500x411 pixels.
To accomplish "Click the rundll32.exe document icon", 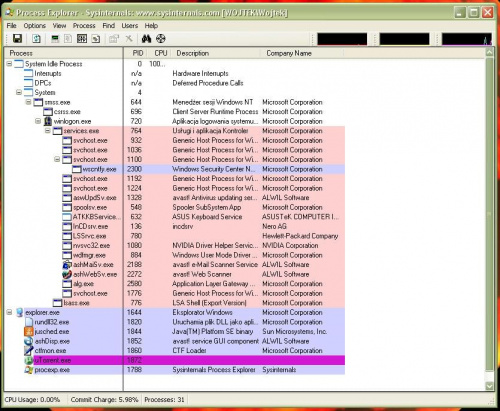I will point(29,322).
